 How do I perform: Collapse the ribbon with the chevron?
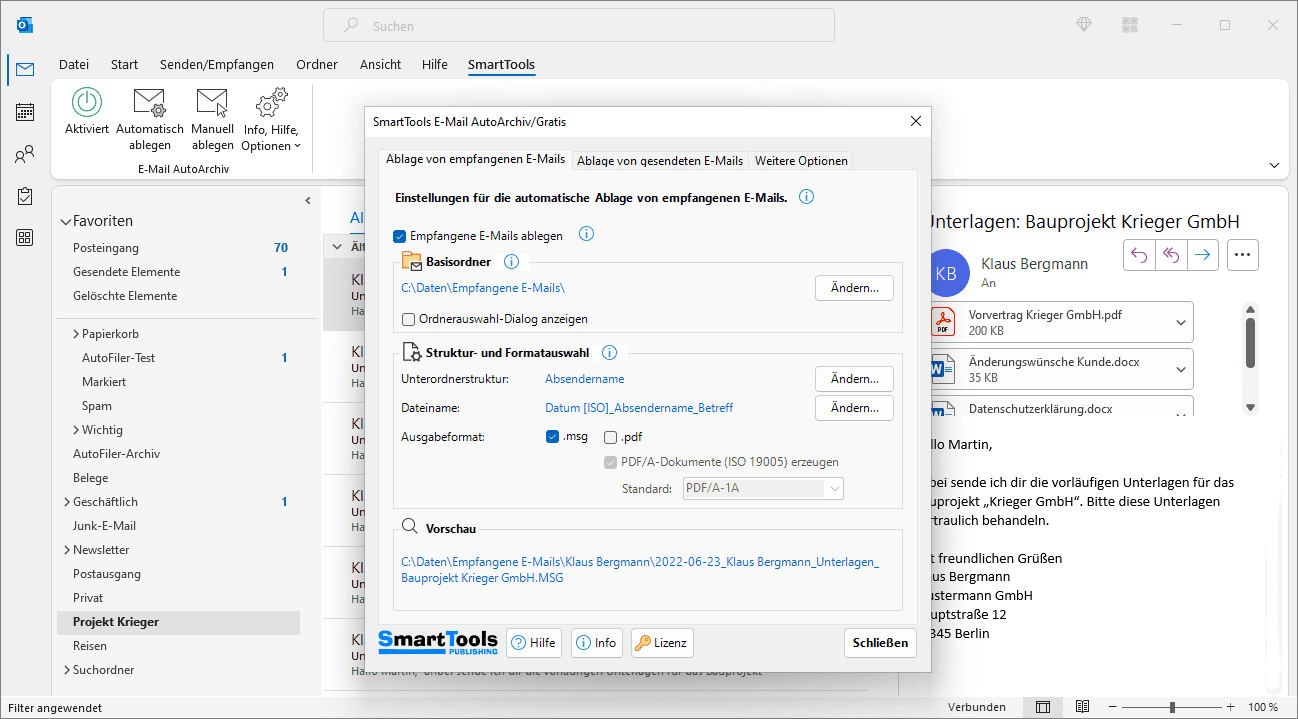(x=1274, y=165)
